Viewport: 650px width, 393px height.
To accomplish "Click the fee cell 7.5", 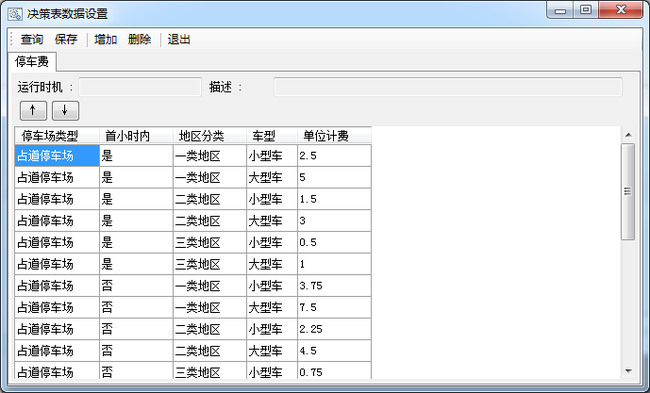I will click(x=334, y=307).
